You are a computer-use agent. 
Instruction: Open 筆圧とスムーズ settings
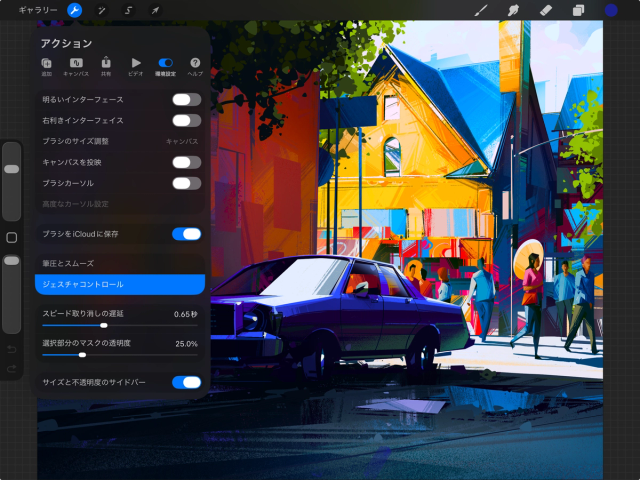click(x=120, y=264)
